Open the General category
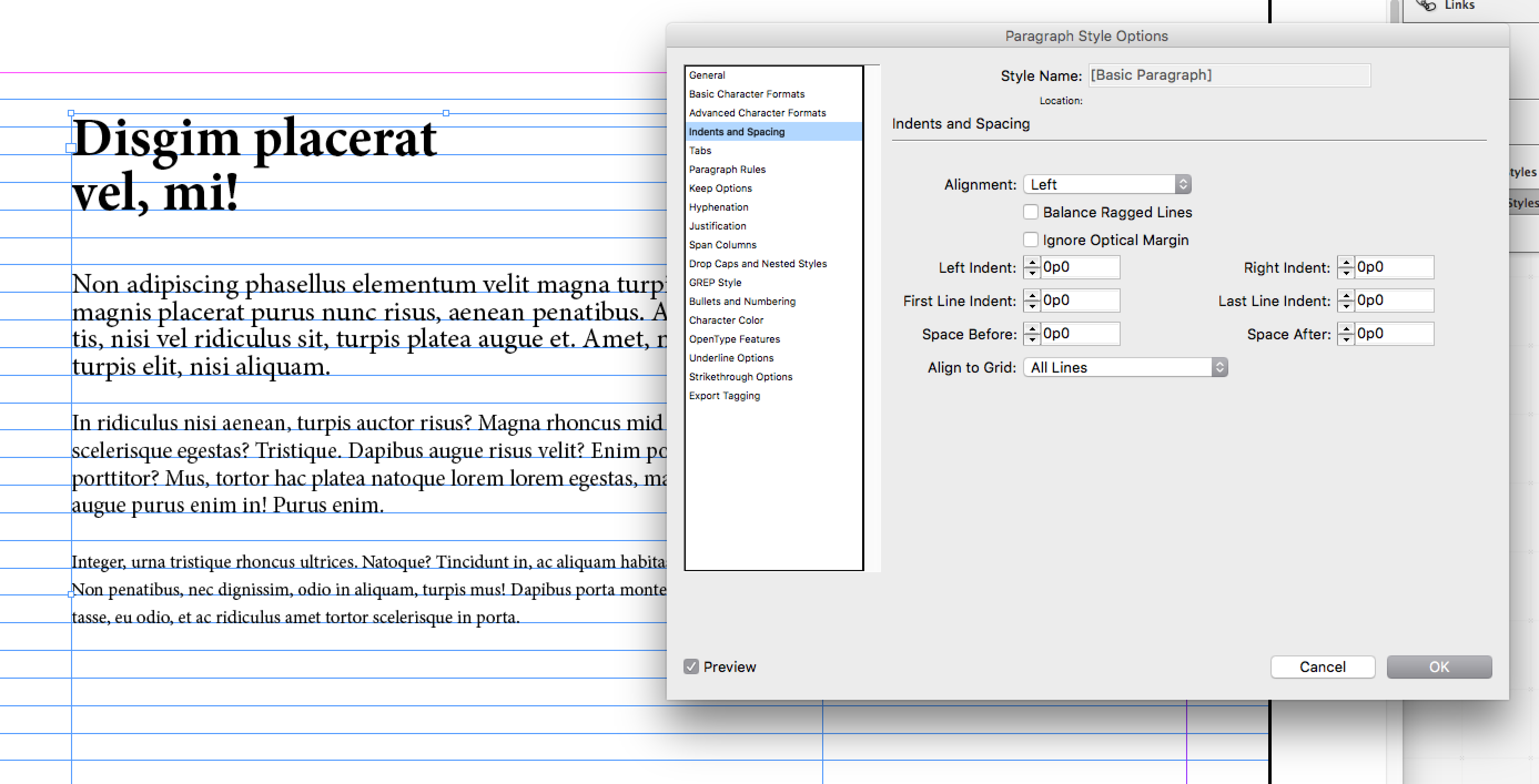Screen dimensions: 1539x784 [x=773, y=75]
